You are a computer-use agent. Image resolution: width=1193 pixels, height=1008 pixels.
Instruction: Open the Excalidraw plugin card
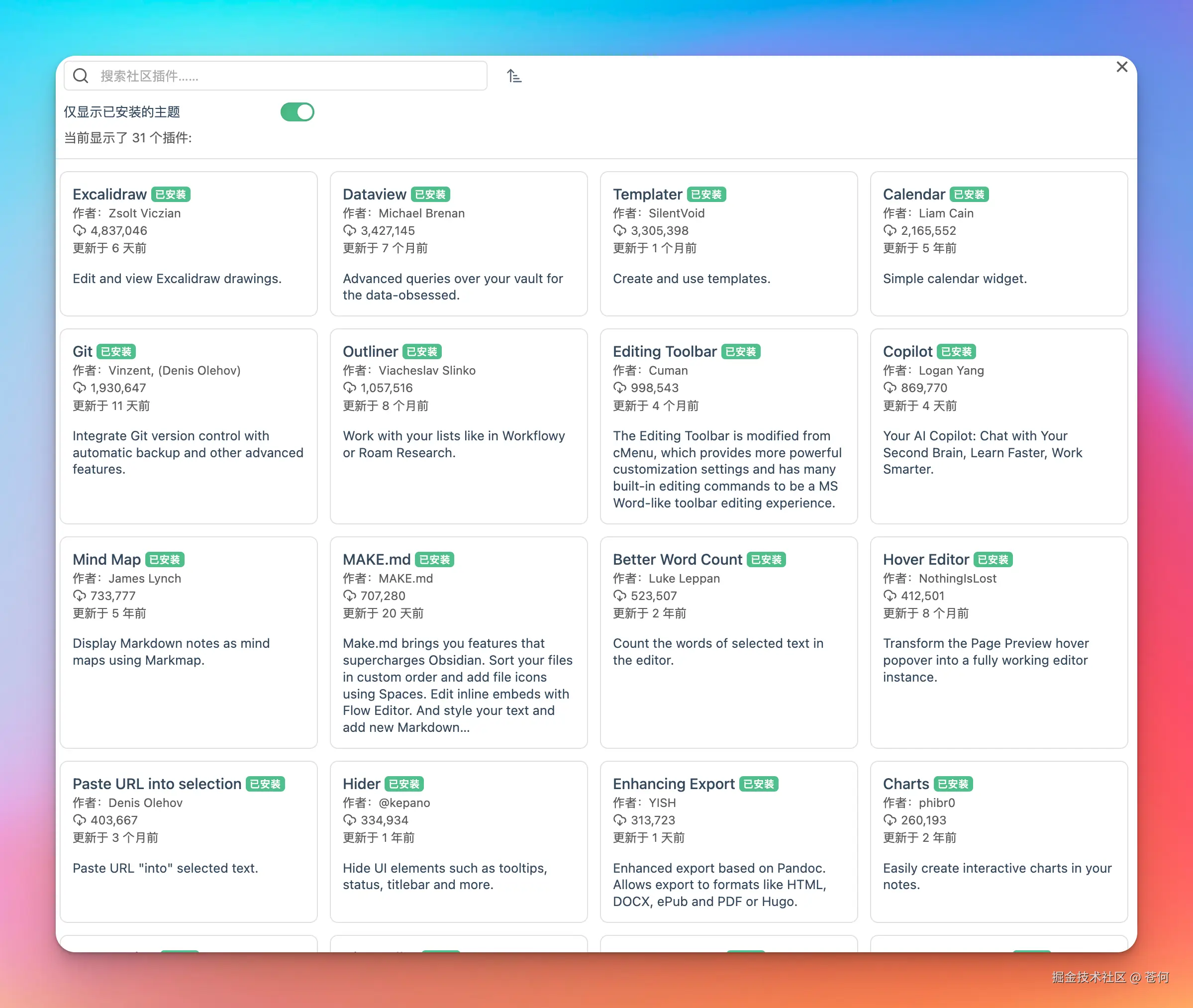tap(189, 244)
